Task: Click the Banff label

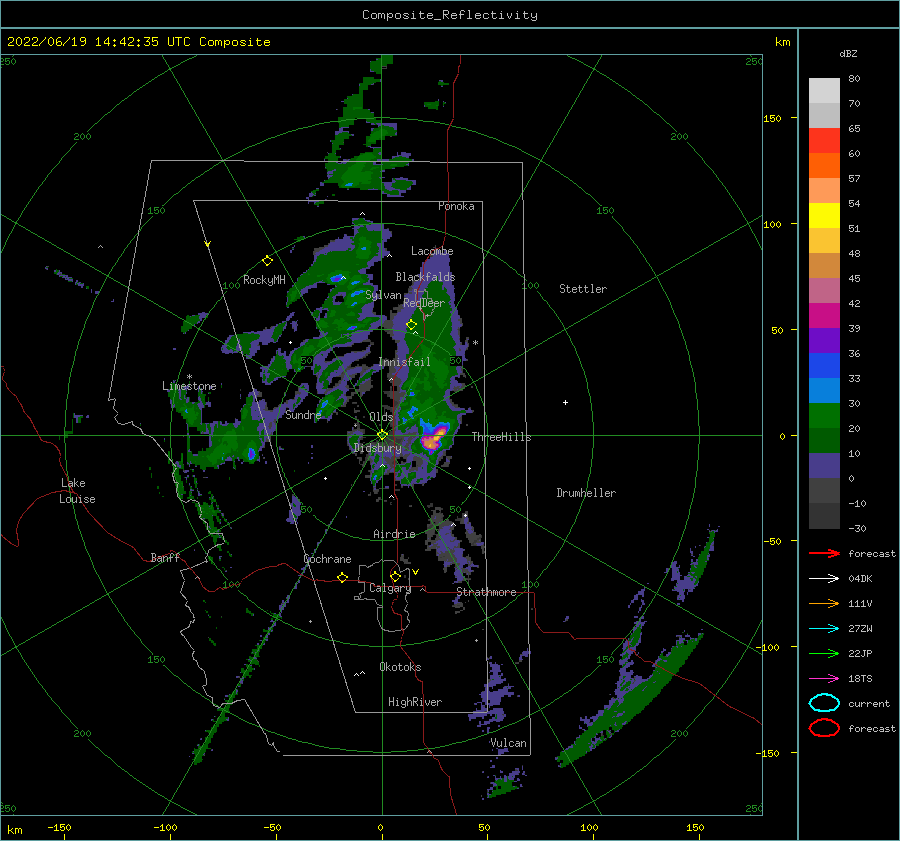Action: (x=165, y=557)
